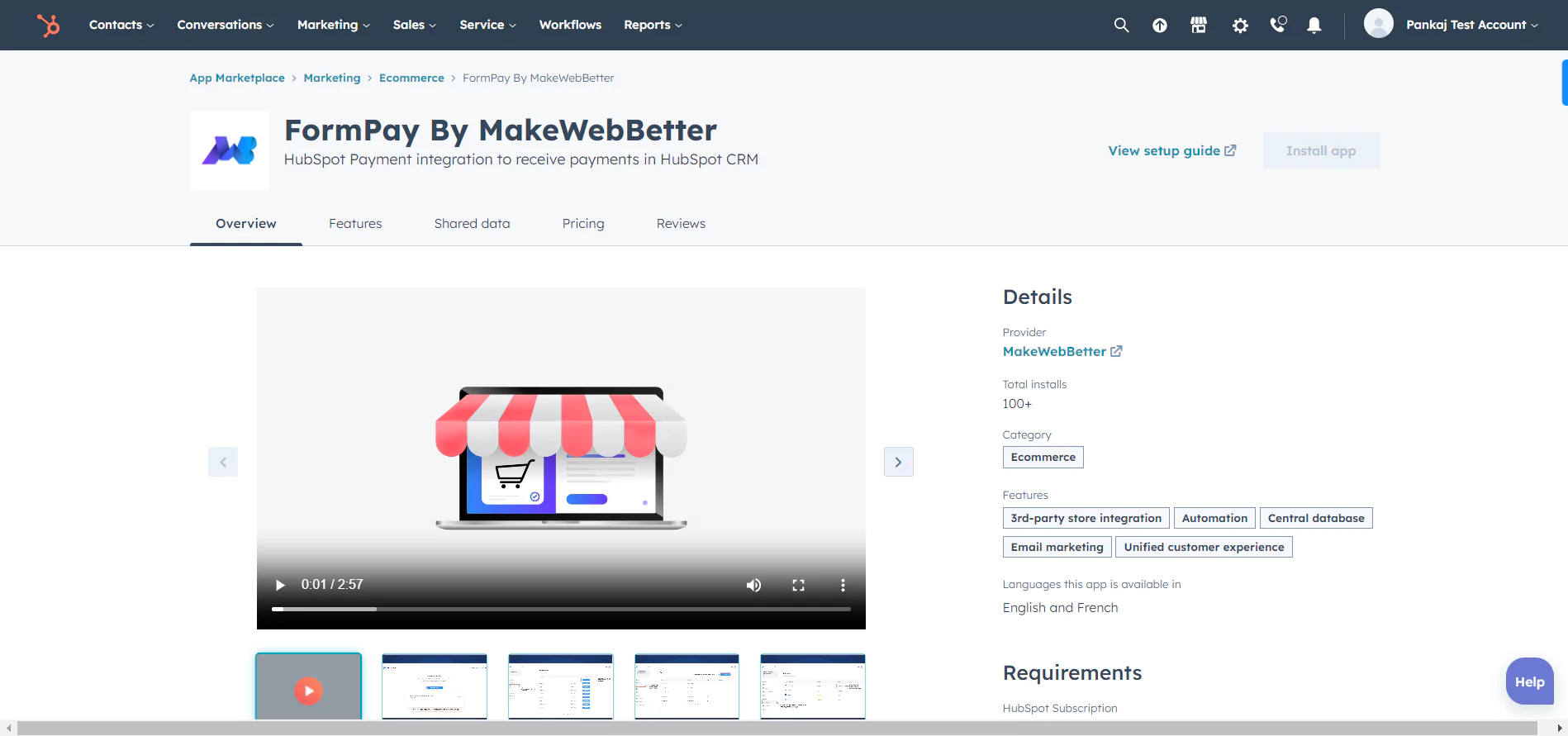Click the scrollbar left arrow
The height and width of the screenshot is (736, 1568).
pyautogui.click(x=8, y=729)
